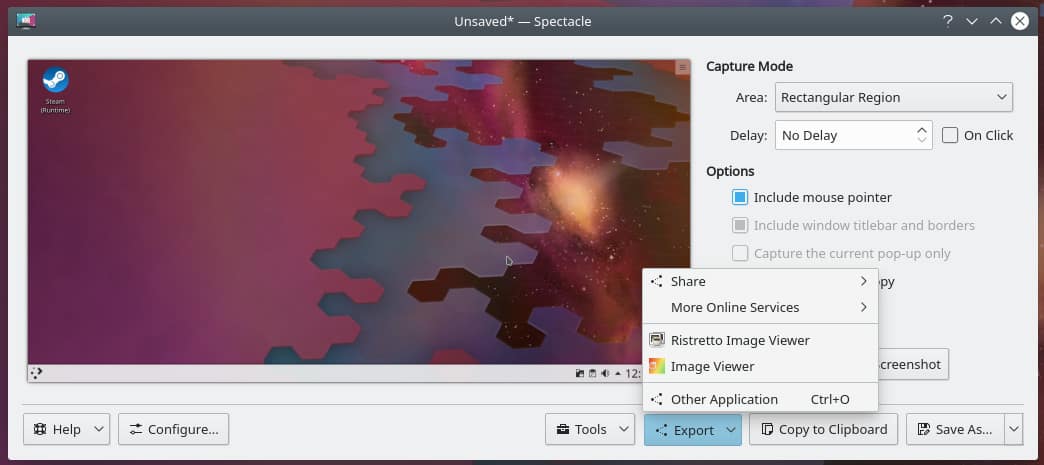Click the share icon on Export button
Viewport: 1044px width, 465px height.
click(662, 430)
